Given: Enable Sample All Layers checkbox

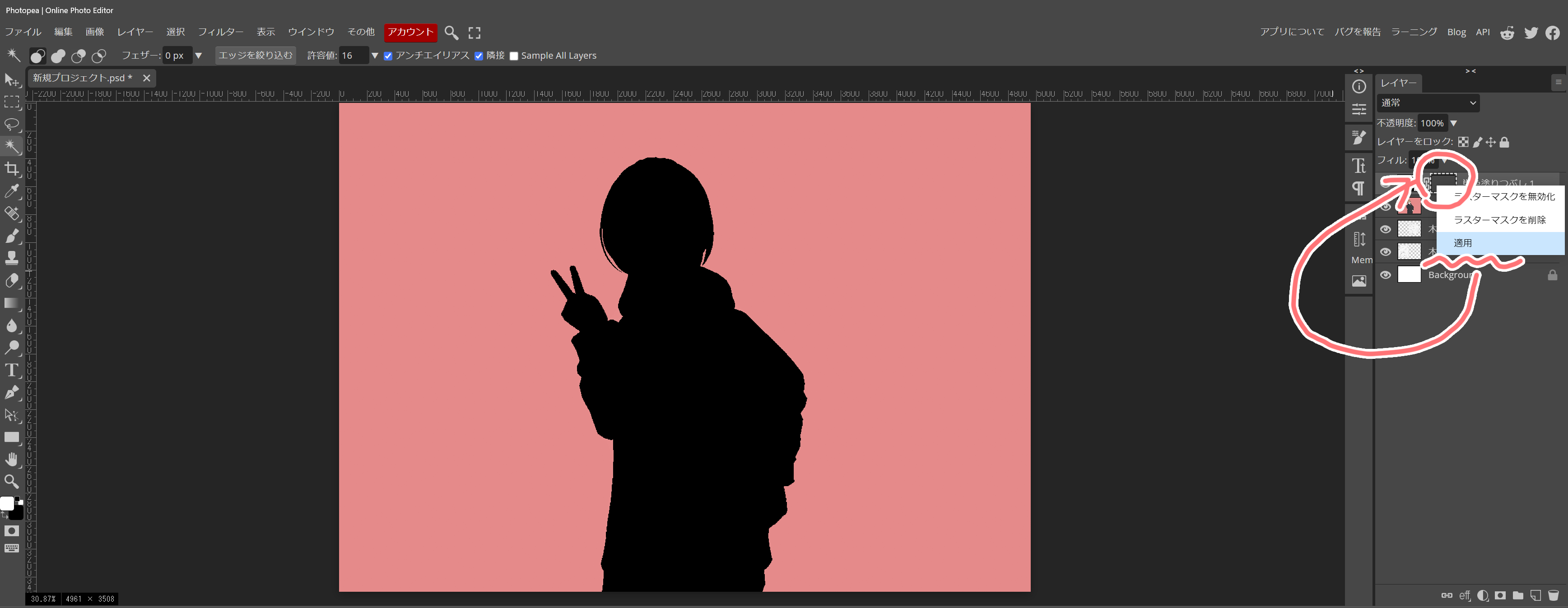Looking at the screenshot, I should (514, 56).
